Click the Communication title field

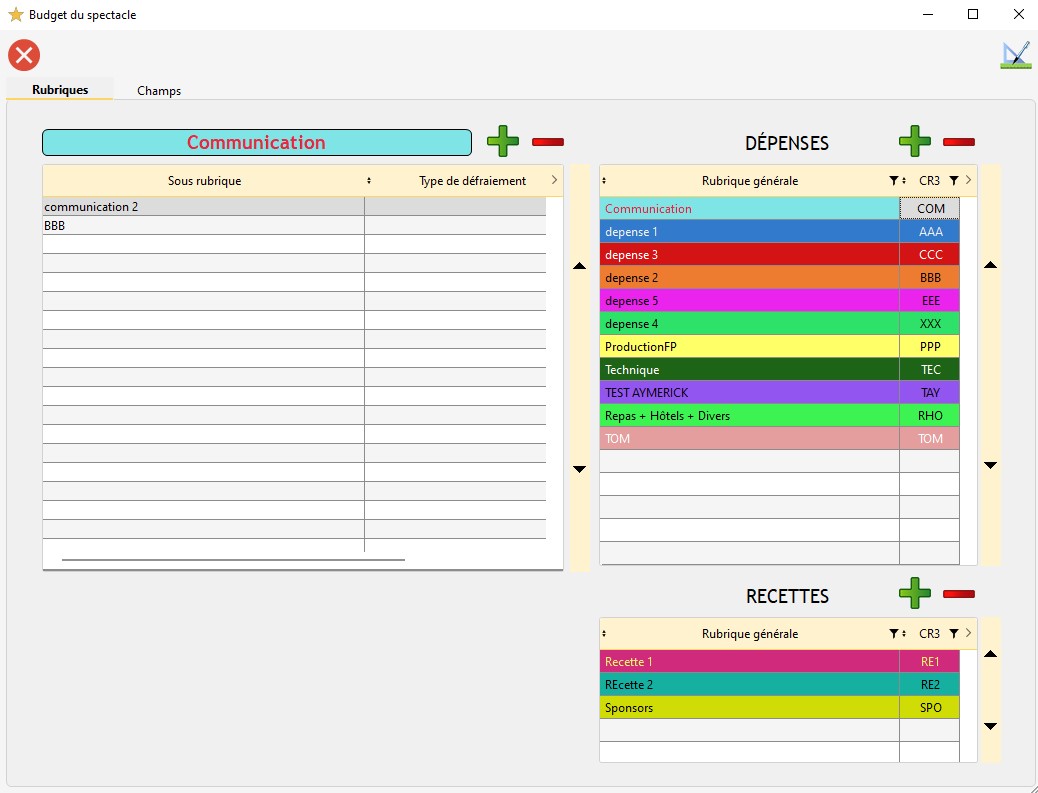point(256,142)
